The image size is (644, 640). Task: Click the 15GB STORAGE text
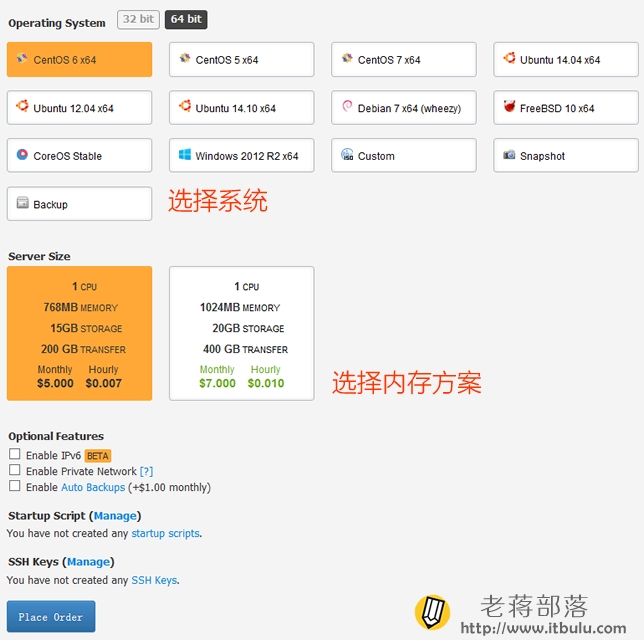click(86, 328)
